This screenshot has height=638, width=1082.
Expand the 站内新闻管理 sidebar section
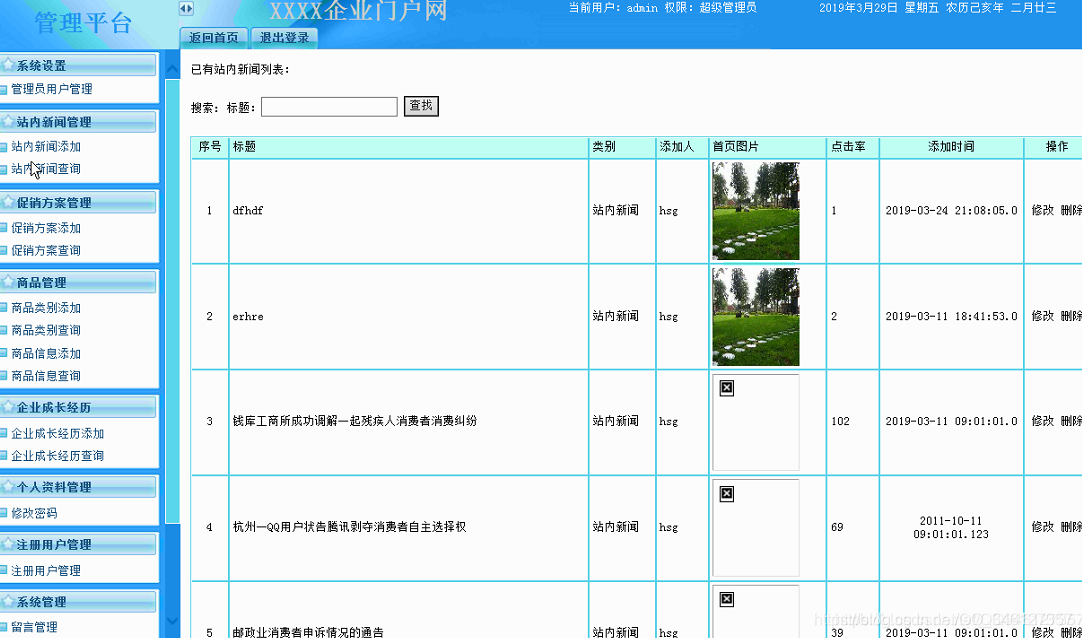point(79,122)
